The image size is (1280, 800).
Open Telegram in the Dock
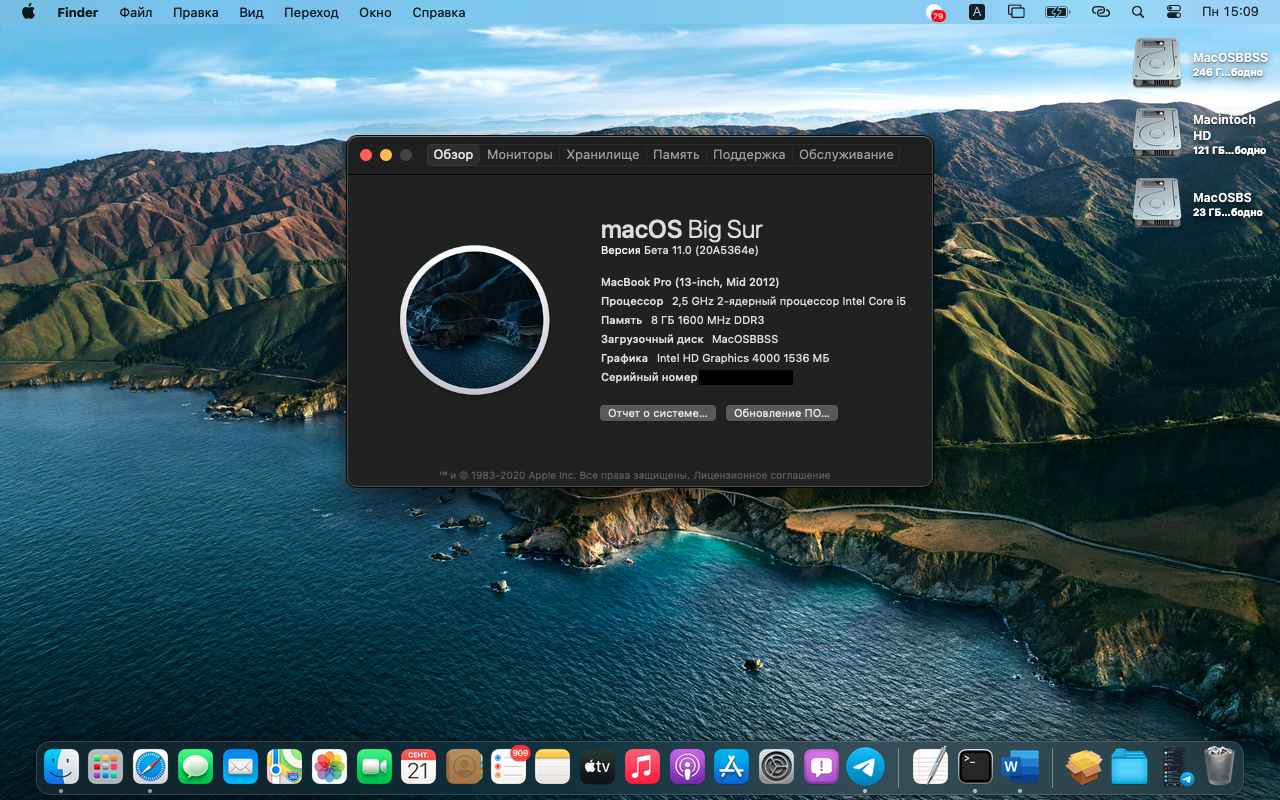[x=865, y=767]
